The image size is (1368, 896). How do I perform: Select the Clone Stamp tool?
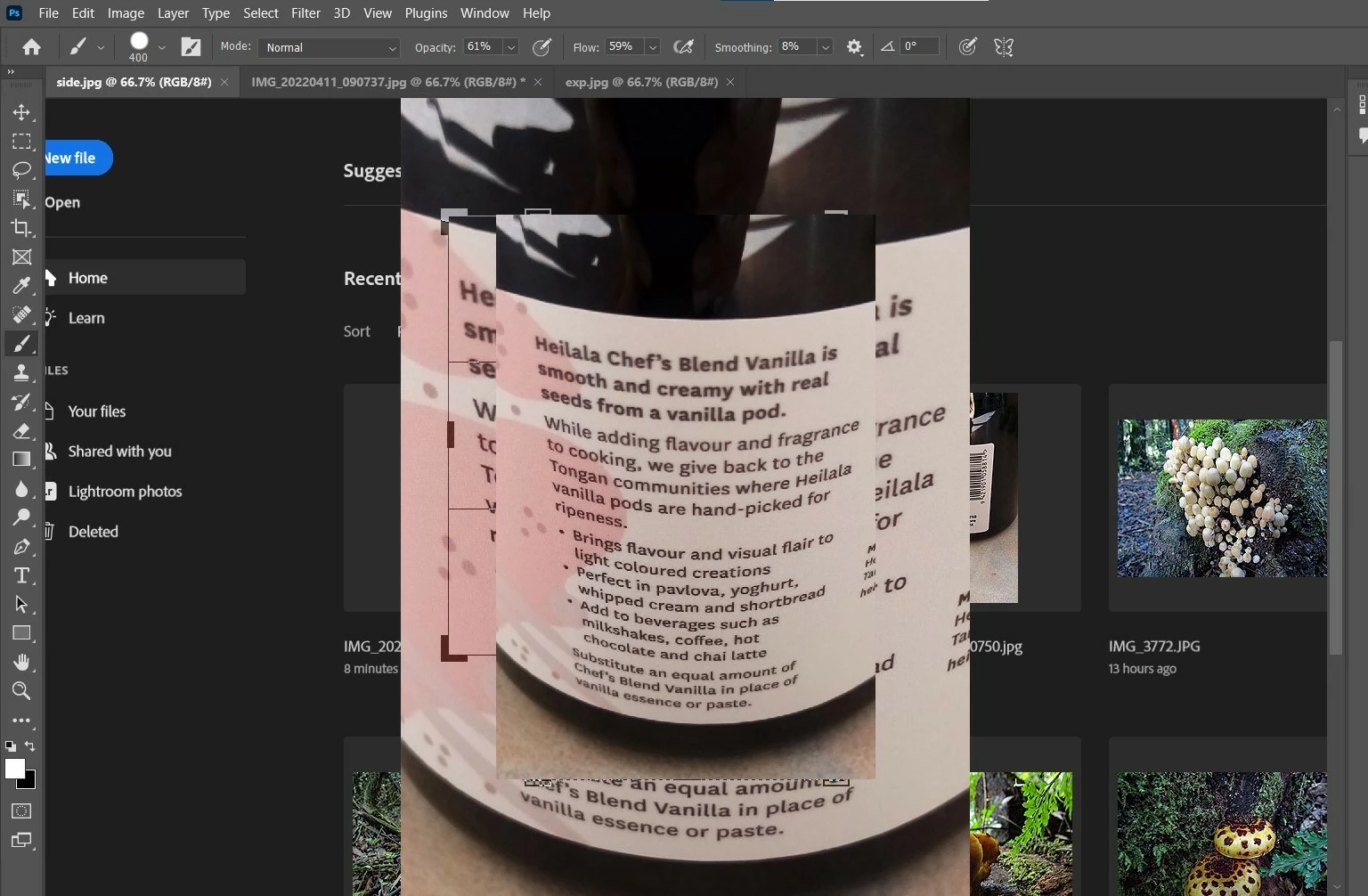21,372
